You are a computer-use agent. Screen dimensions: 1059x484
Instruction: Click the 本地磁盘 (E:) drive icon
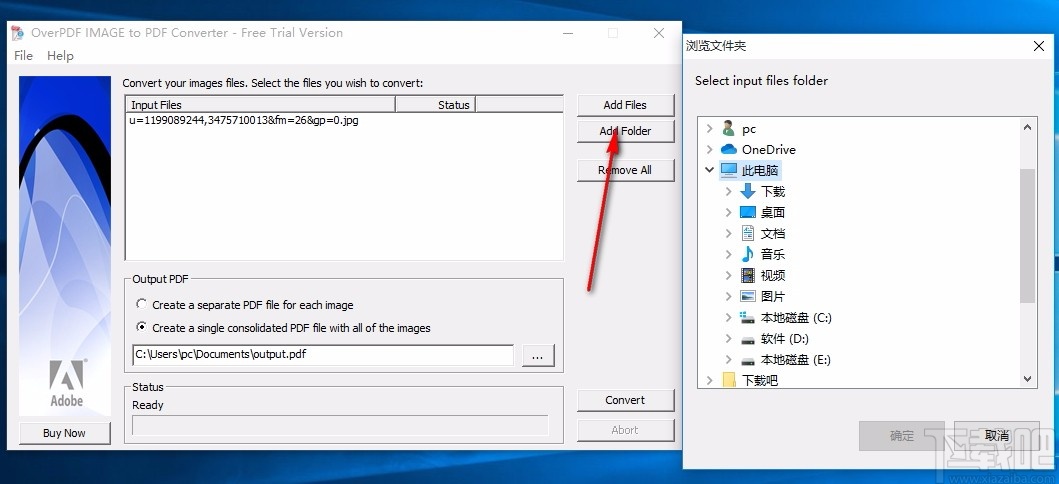[748, 360]
